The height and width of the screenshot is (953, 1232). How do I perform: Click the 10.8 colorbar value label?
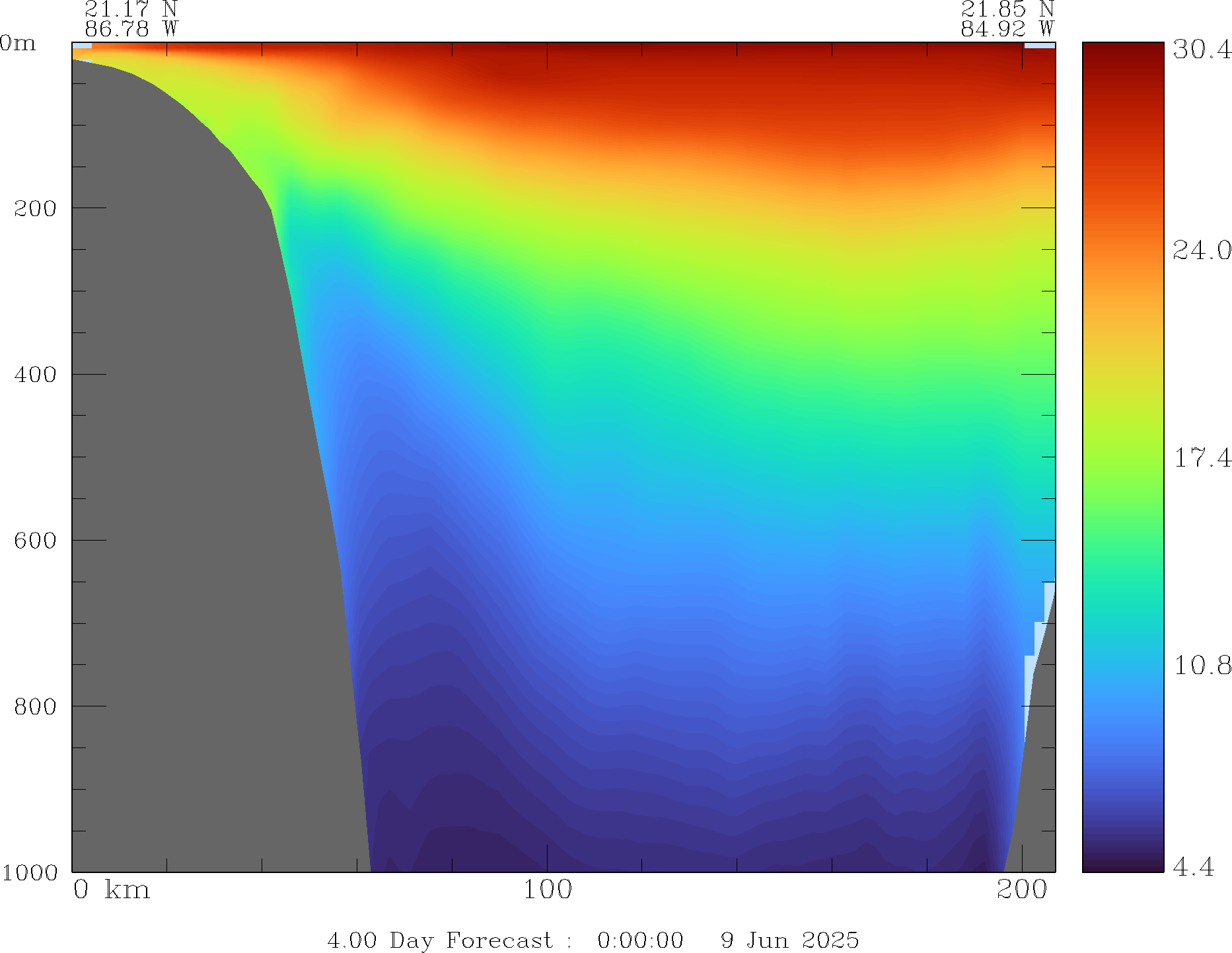coord(1202,665)
